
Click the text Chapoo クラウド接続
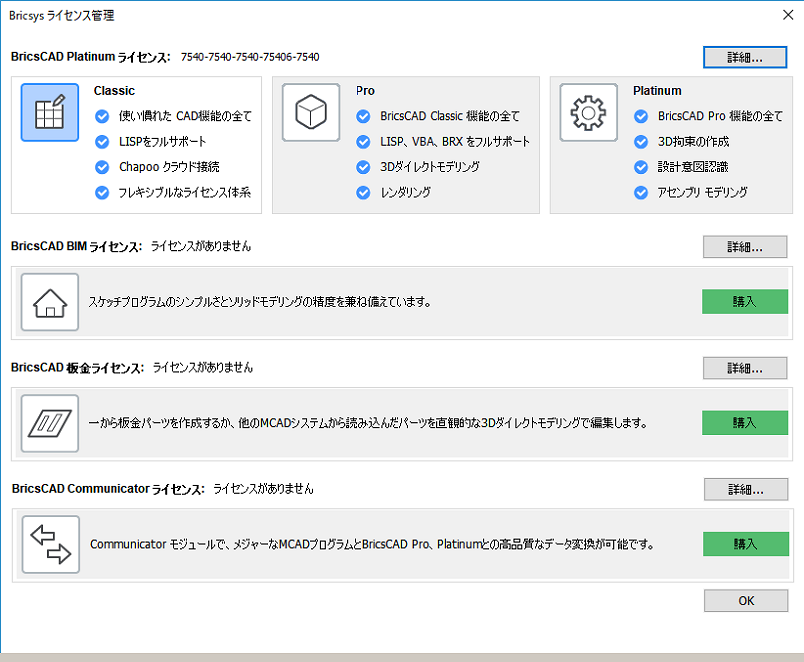(169, 167)
